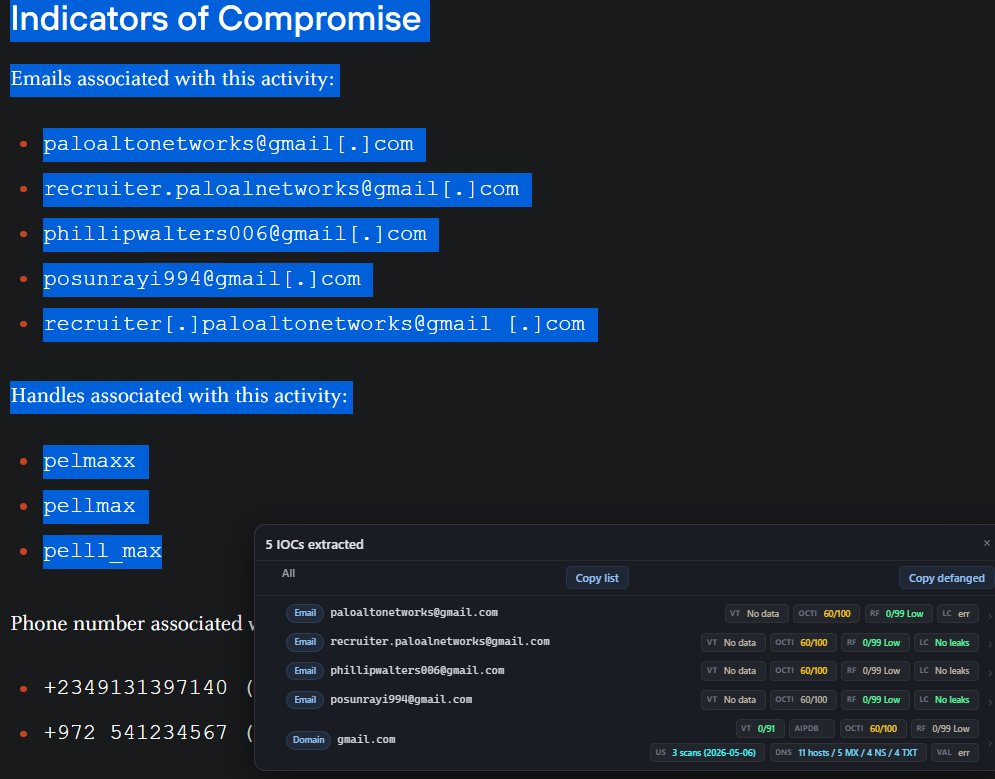
Task: Open LC No leaks badge for posunrayi994 row
Action: coord(946,700)
